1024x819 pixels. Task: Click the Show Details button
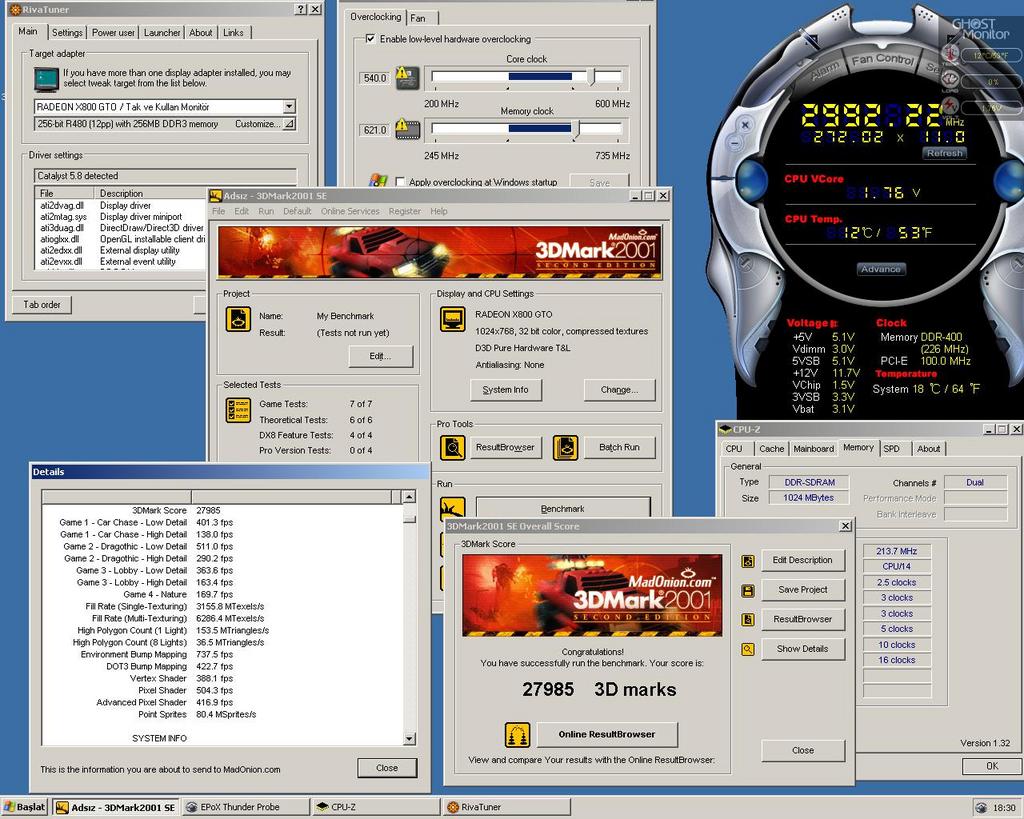(803, 649)
